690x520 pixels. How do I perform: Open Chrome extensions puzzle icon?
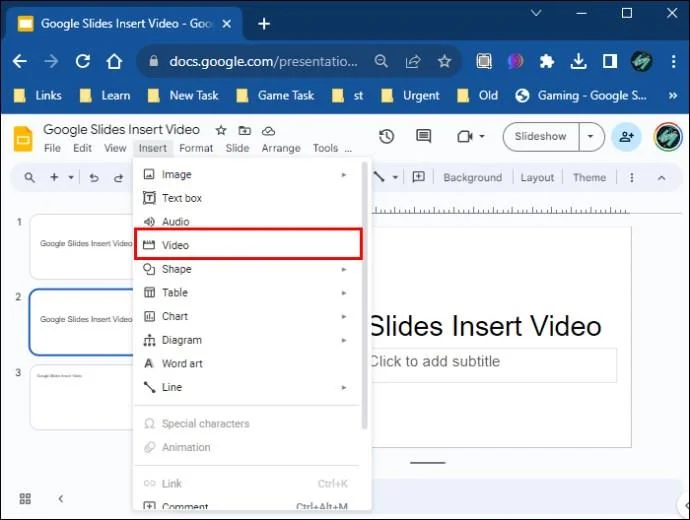(x=547, y=61)
